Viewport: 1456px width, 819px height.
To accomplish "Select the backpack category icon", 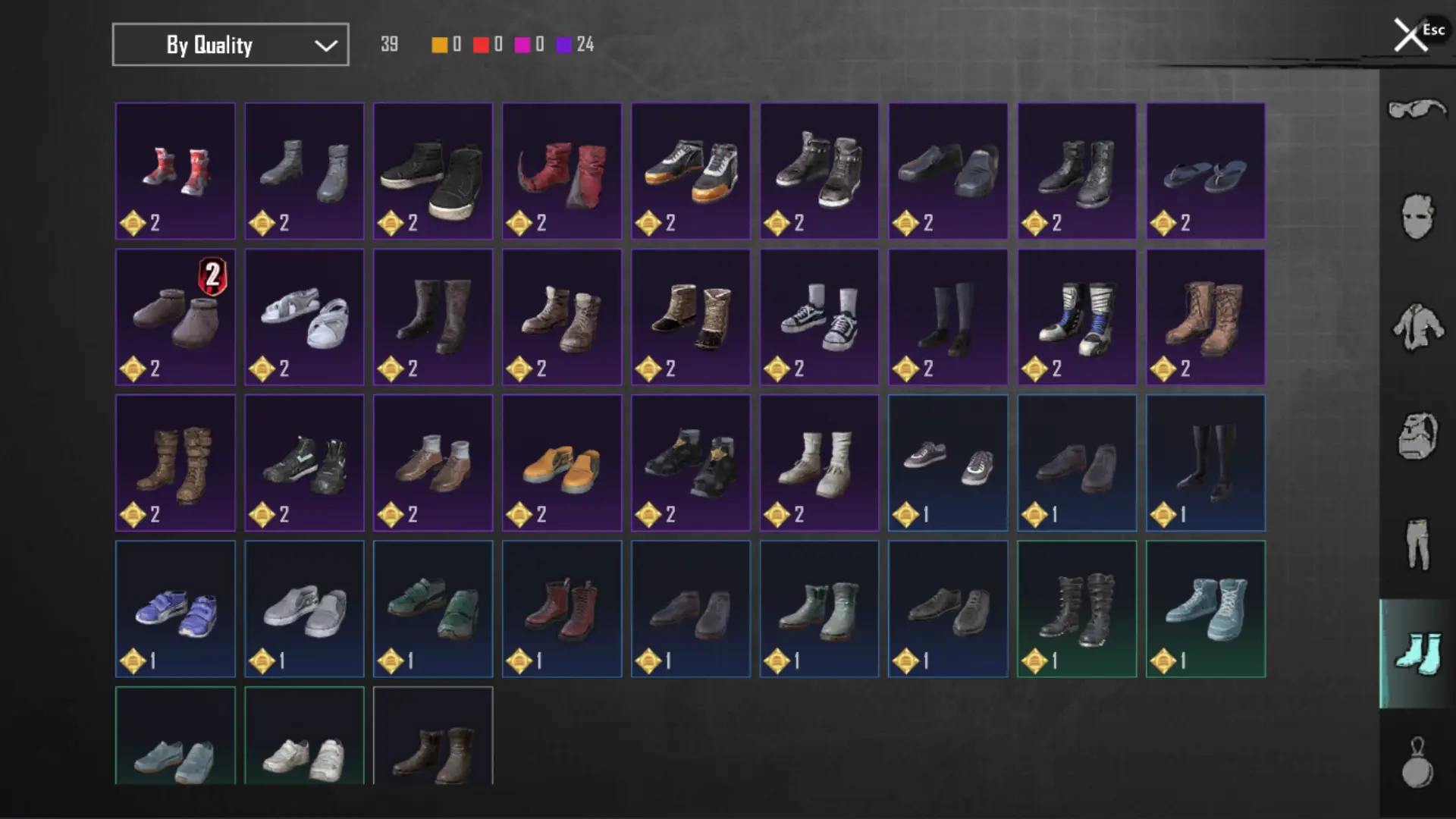I will point(1417,436).
